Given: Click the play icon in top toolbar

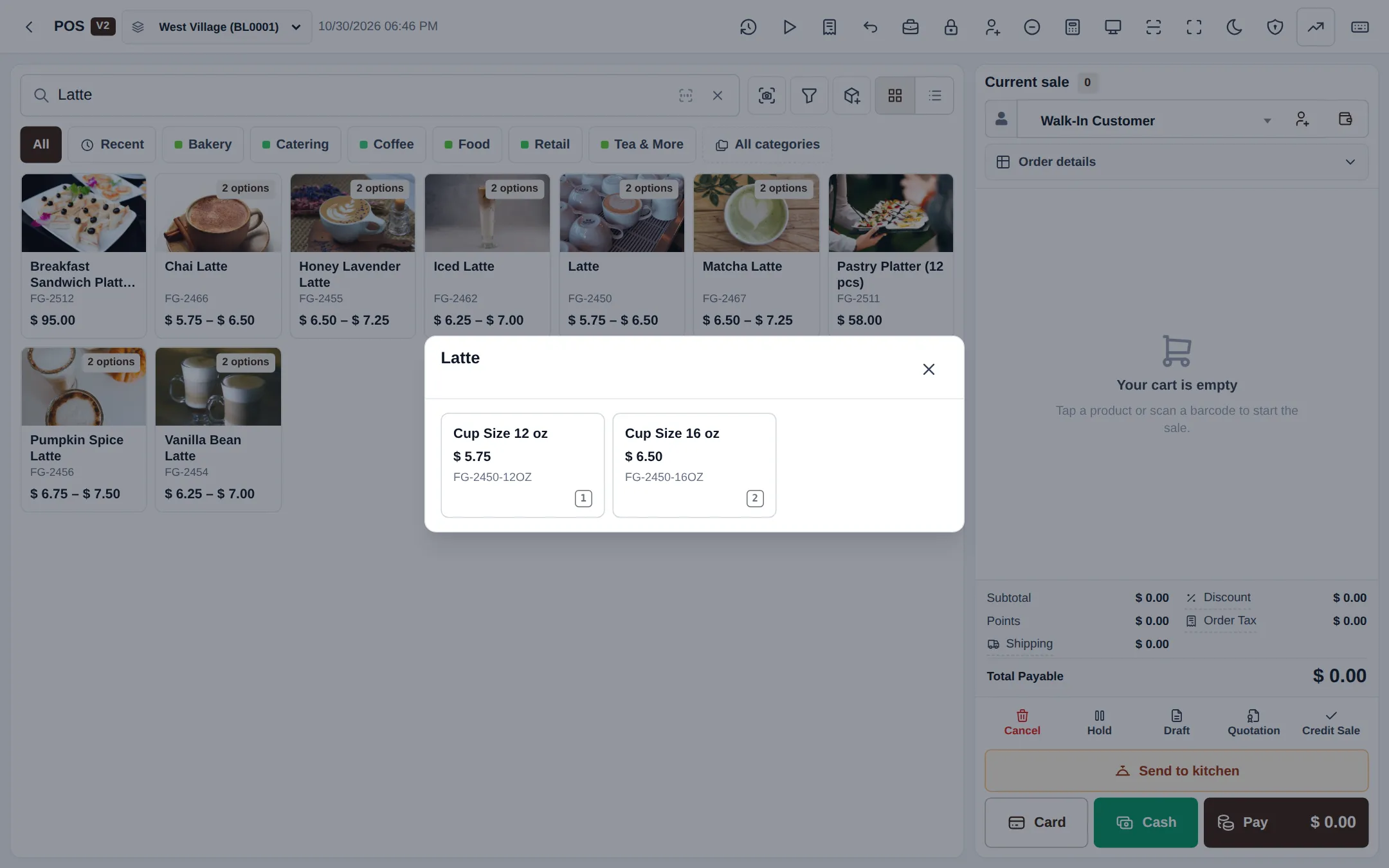Looking at the screenshot, I should pos(789,27).
